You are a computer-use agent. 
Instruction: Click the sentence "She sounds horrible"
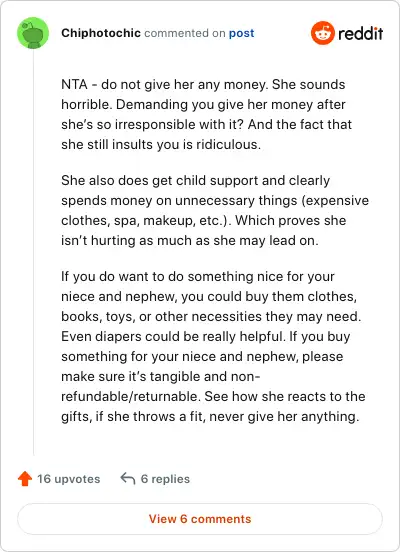pyautogui.click(x=203, y=94)
